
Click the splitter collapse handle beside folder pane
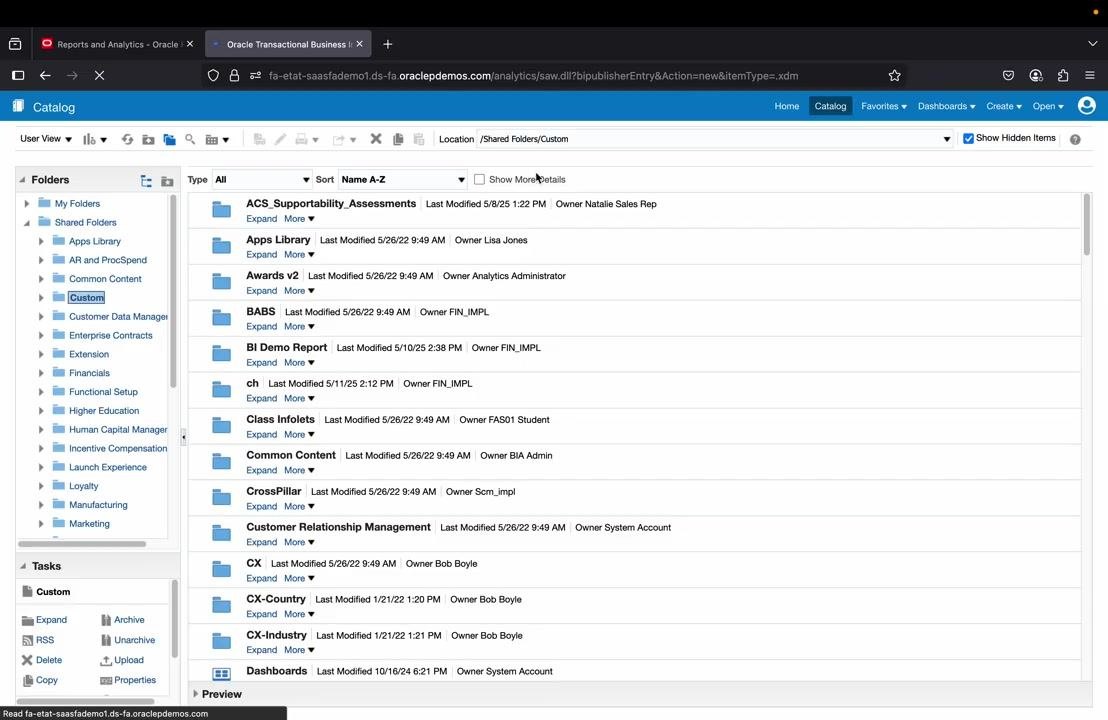(x=184, y=437)
